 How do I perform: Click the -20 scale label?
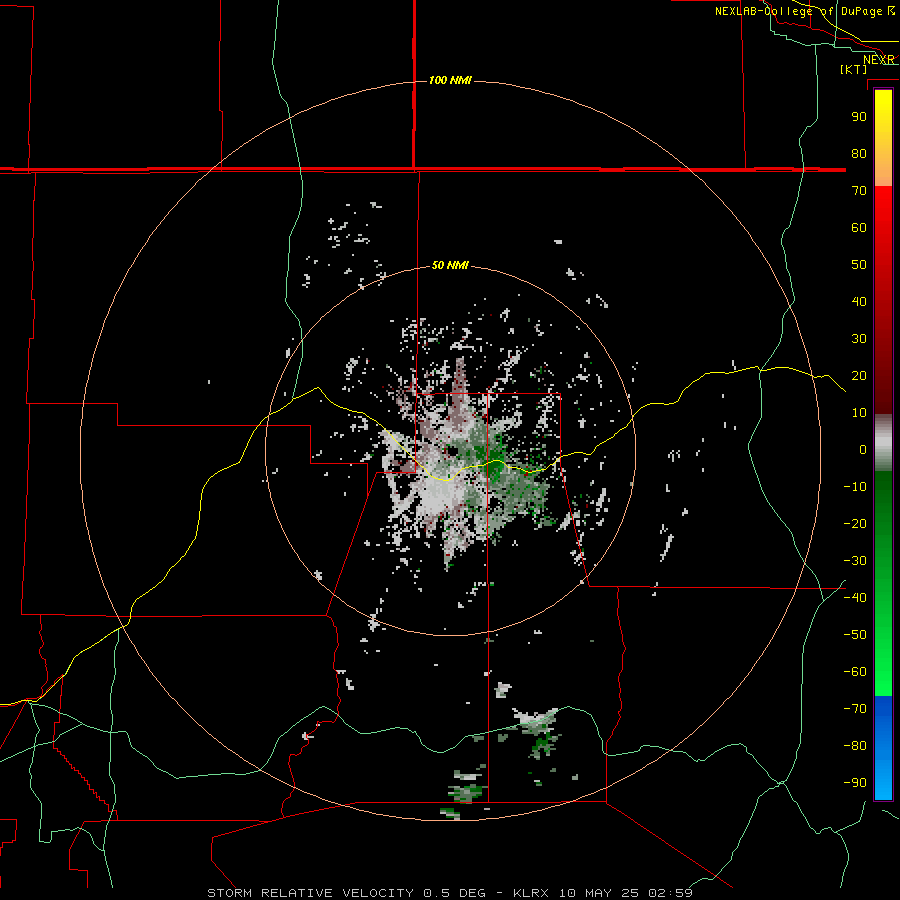[855, 524]
